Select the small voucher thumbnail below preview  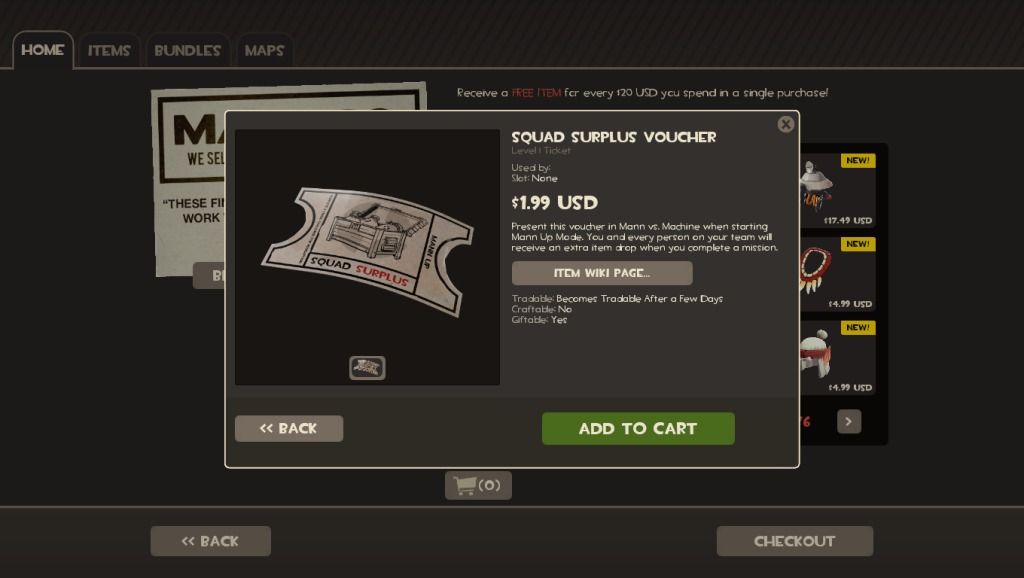coord(367,368)
